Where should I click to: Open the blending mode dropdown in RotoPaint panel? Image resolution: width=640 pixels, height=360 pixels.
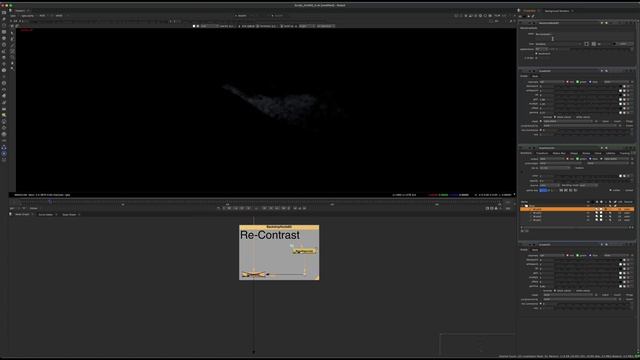[x=589, y=185]
